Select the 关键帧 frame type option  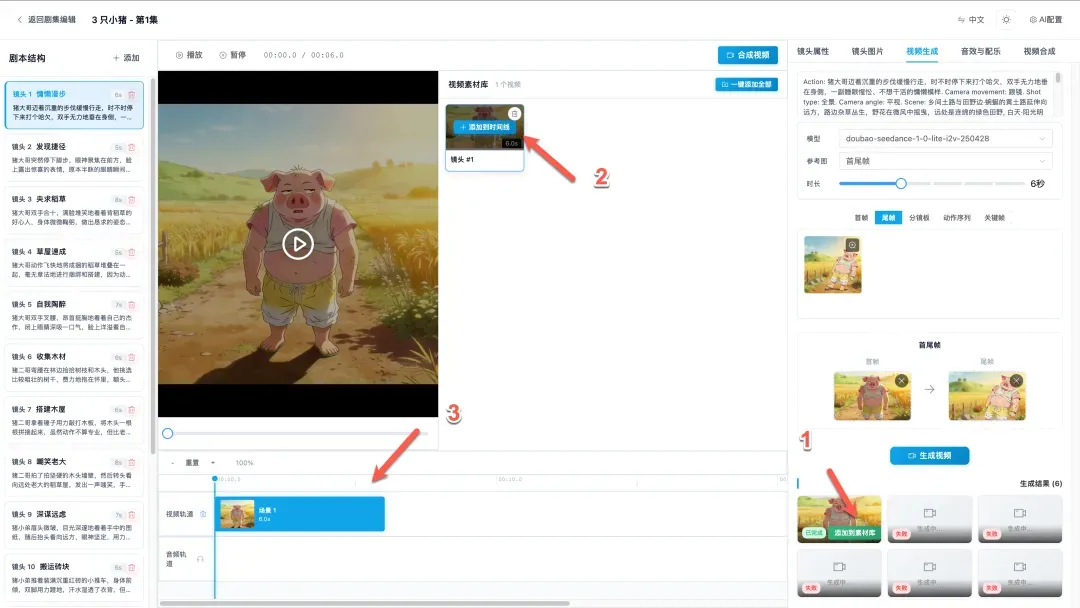[x=995, y=217]
